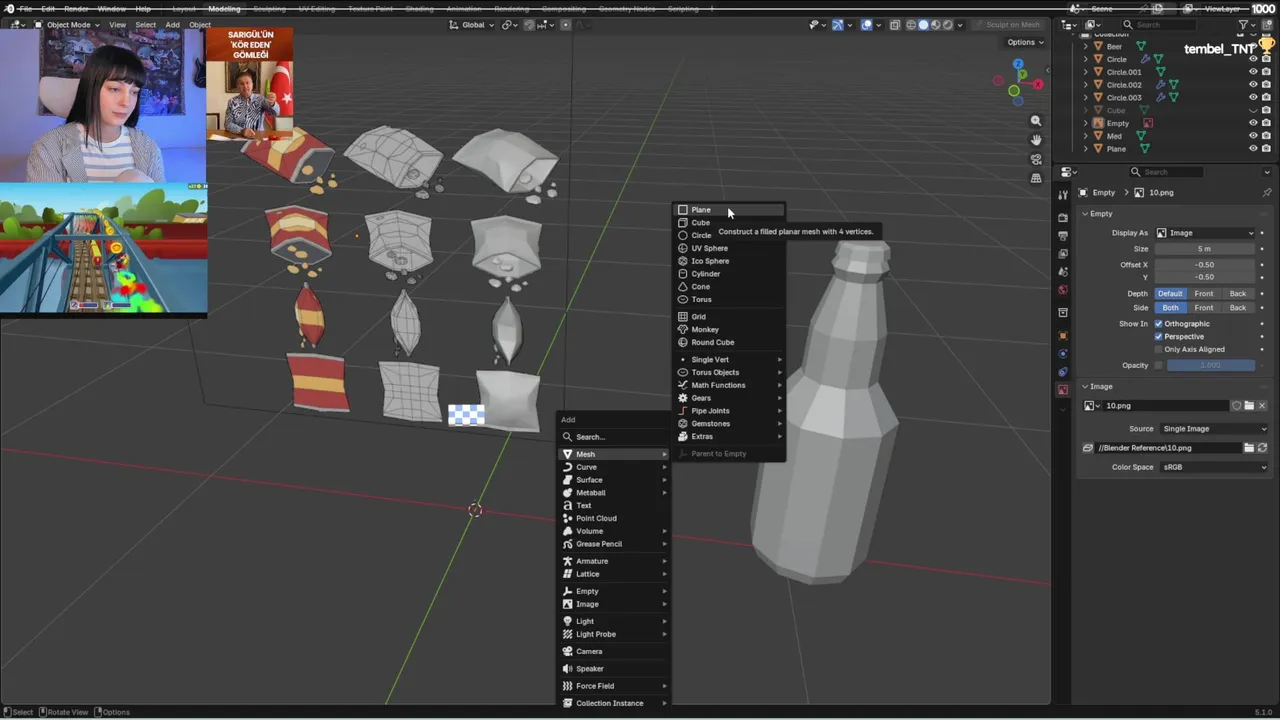Click the Offset X value field

[1205, 265]
